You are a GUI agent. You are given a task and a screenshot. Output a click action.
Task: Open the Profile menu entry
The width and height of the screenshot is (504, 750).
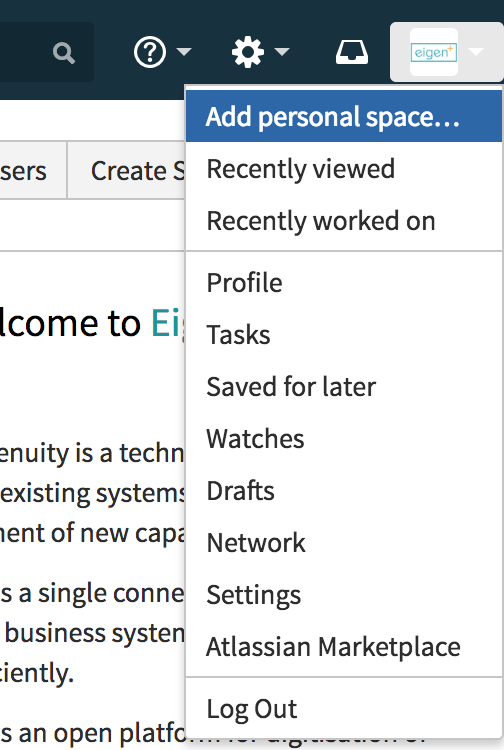(344, 283)
